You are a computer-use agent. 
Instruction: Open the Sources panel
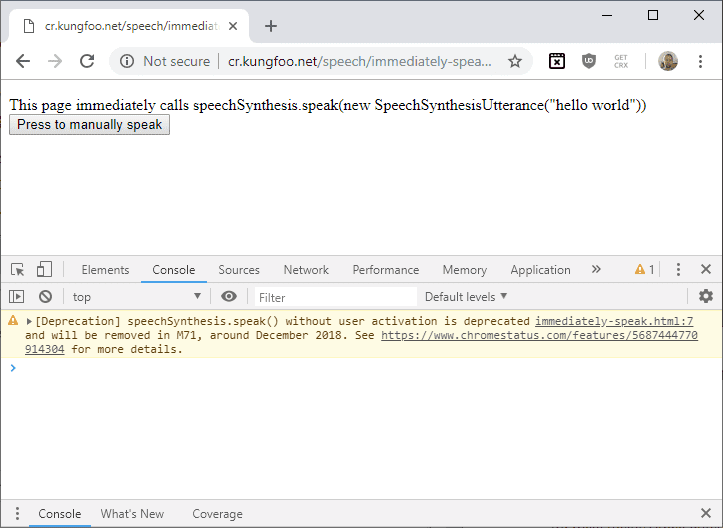pyautogui.click(x=239, y=270)
